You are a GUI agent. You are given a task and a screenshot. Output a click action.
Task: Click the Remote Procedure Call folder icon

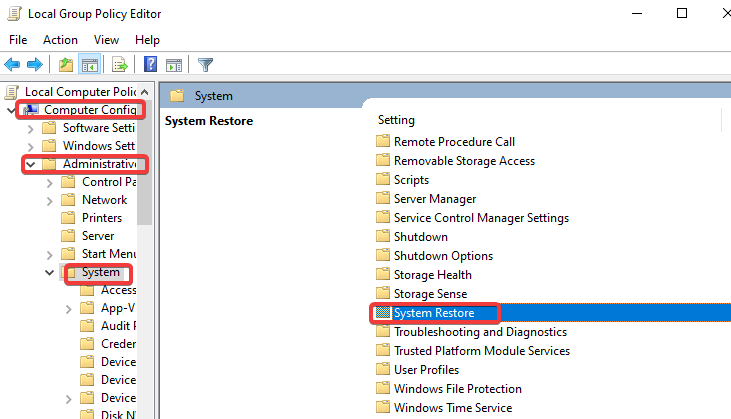coord(383,141)
